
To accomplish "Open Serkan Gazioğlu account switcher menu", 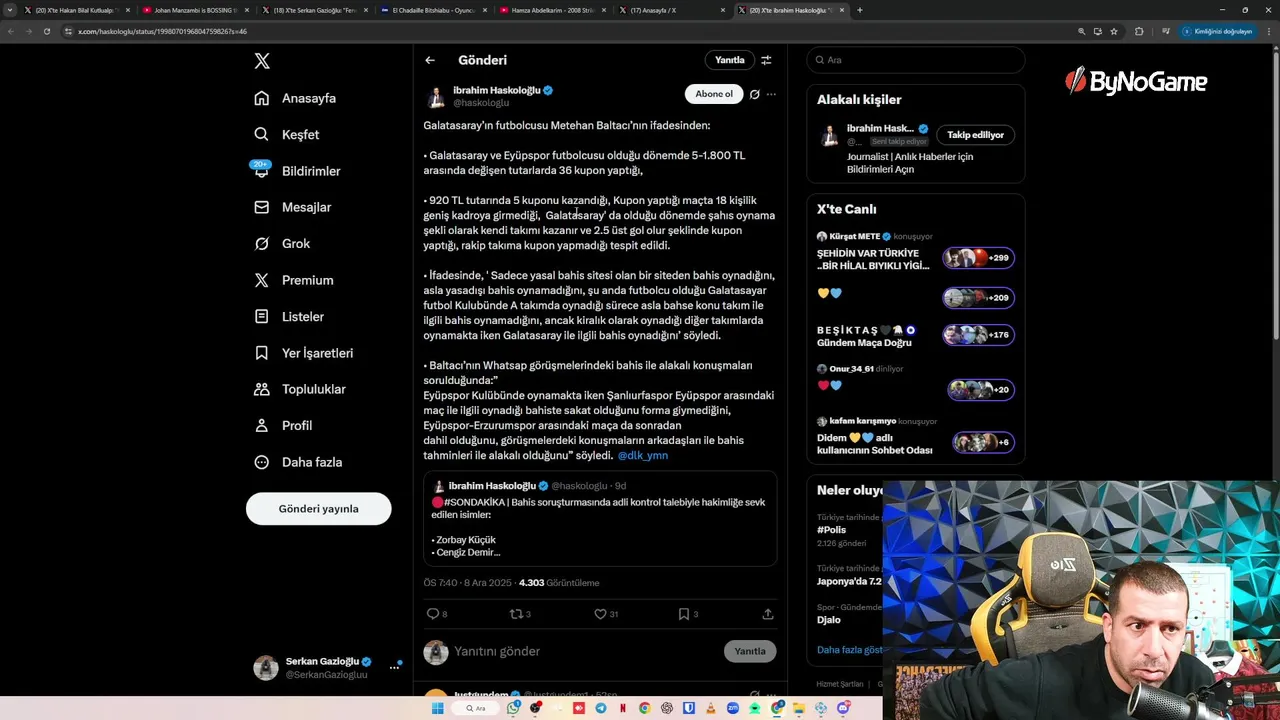I will (327, 667).
